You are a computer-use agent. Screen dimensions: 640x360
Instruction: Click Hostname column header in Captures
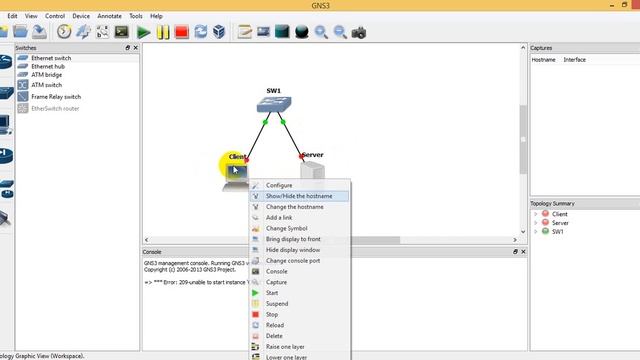[x=543, y=60]
